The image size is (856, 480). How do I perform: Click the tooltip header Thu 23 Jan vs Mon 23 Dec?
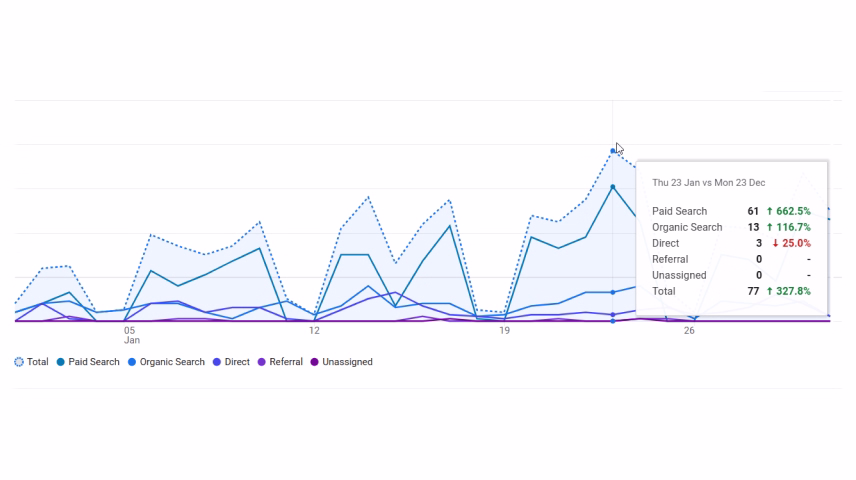709,183
